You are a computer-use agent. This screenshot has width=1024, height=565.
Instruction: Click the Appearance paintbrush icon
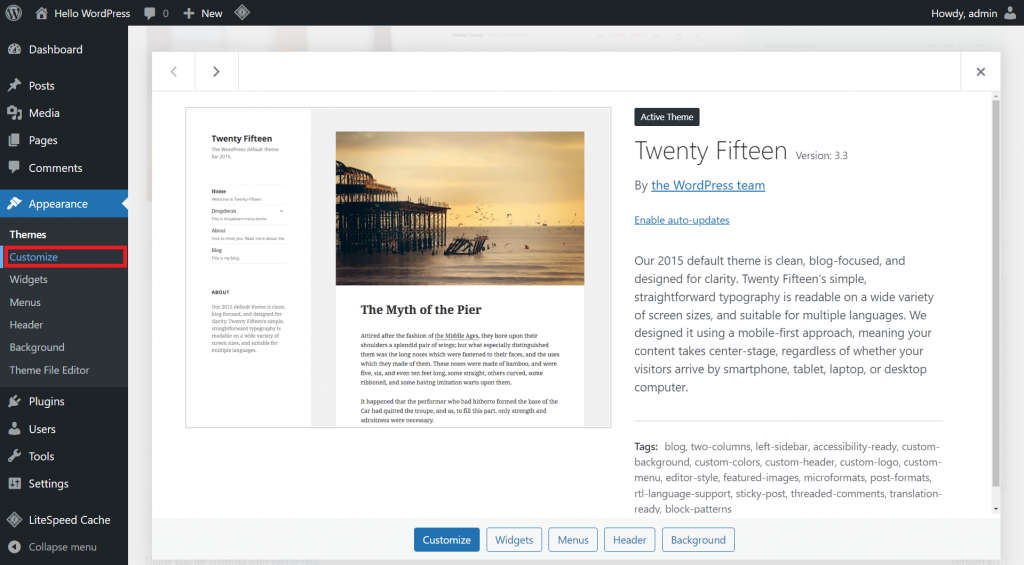coord(14,203)
